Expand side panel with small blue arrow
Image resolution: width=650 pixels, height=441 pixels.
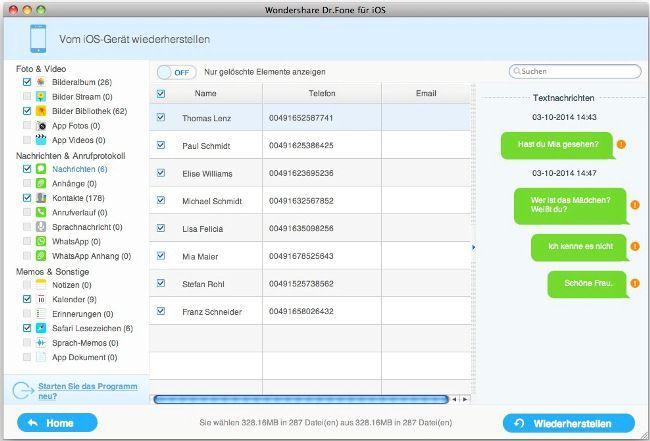(x=473, y=247)
